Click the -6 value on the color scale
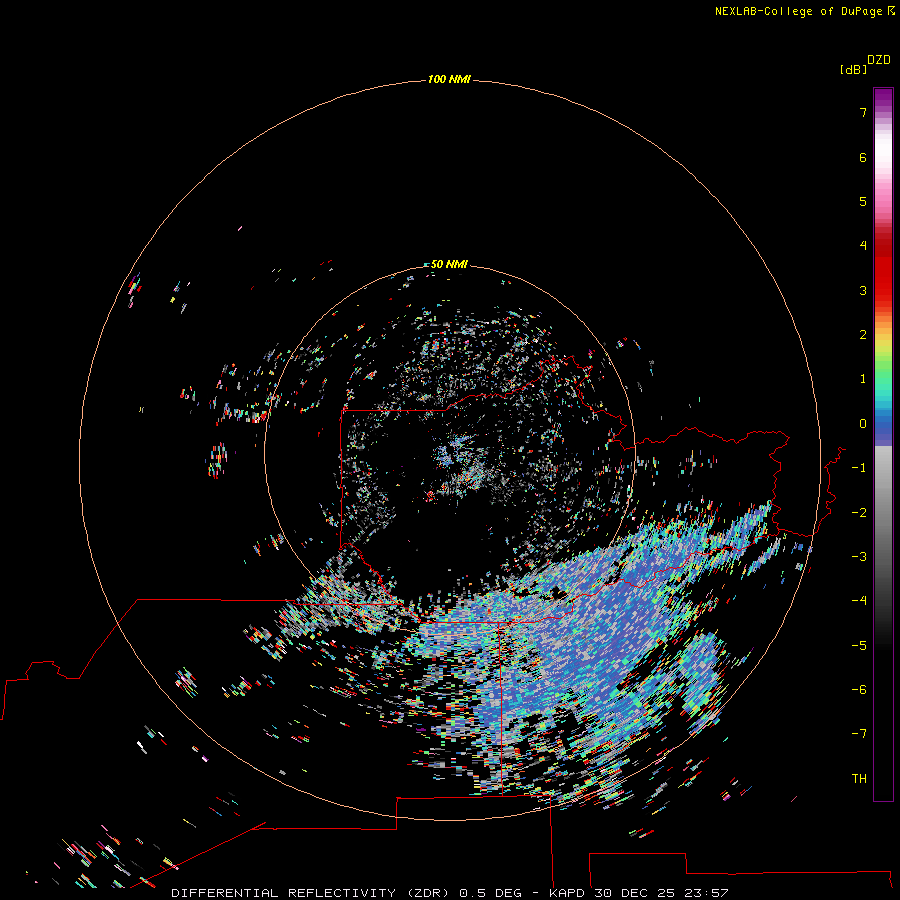 (x=859, y=690)
